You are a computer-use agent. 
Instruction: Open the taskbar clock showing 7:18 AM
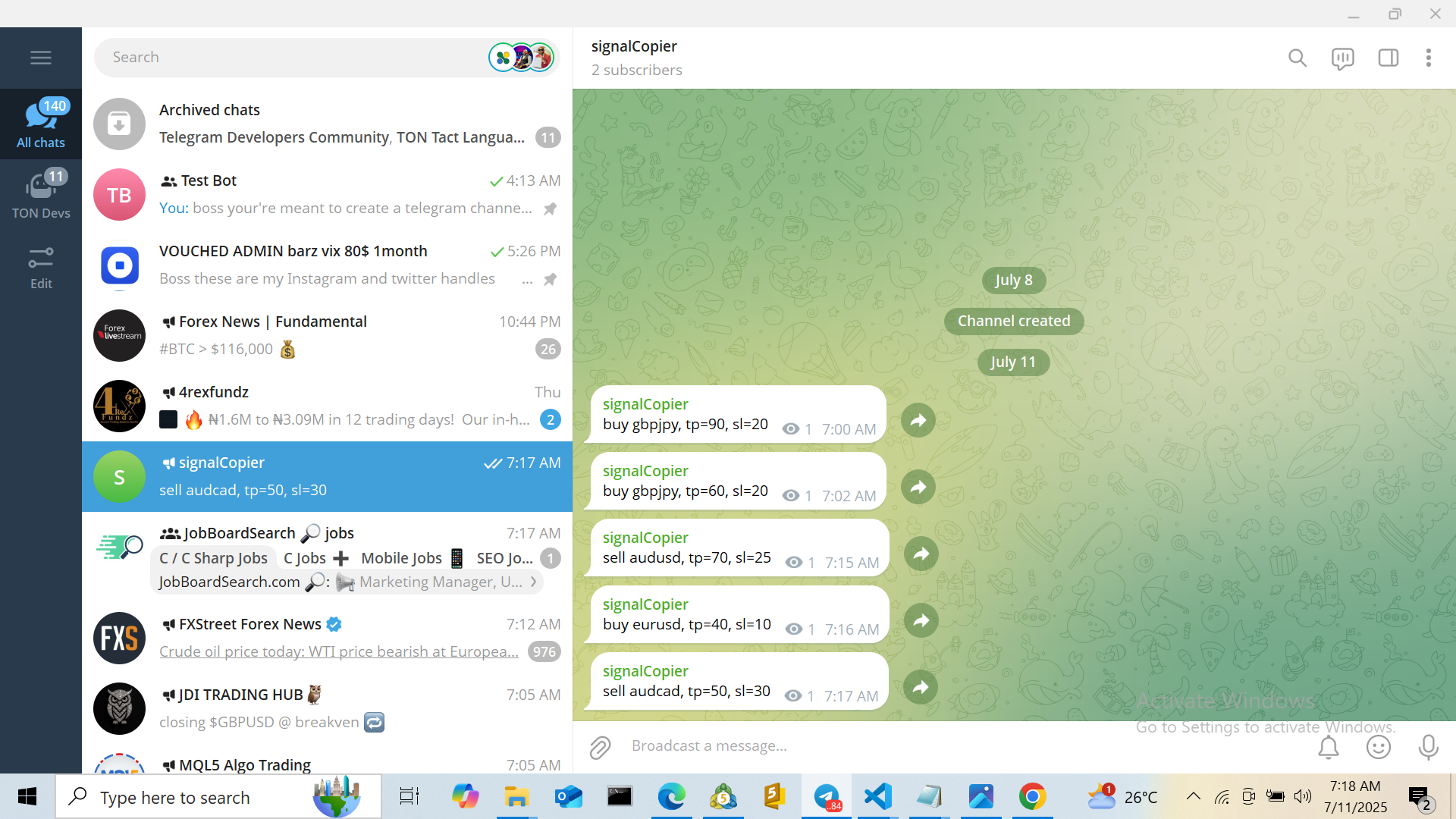(x=1356, y=797)
